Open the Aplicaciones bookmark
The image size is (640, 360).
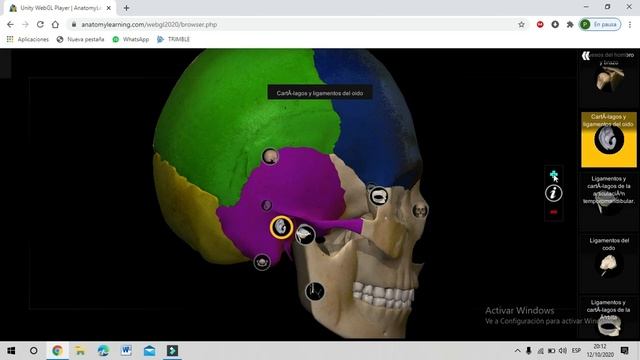28,39
